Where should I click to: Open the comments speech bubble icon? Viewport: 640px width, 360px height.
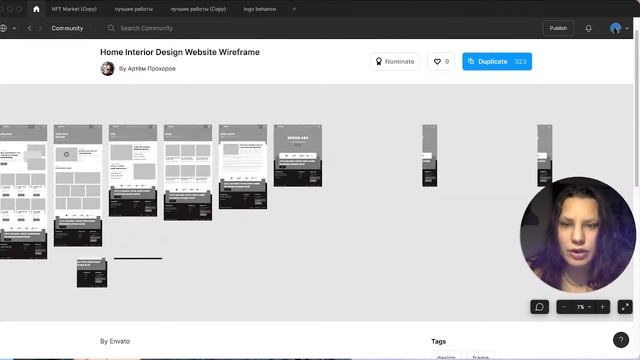pyautogui.click(x=539, y=307)
